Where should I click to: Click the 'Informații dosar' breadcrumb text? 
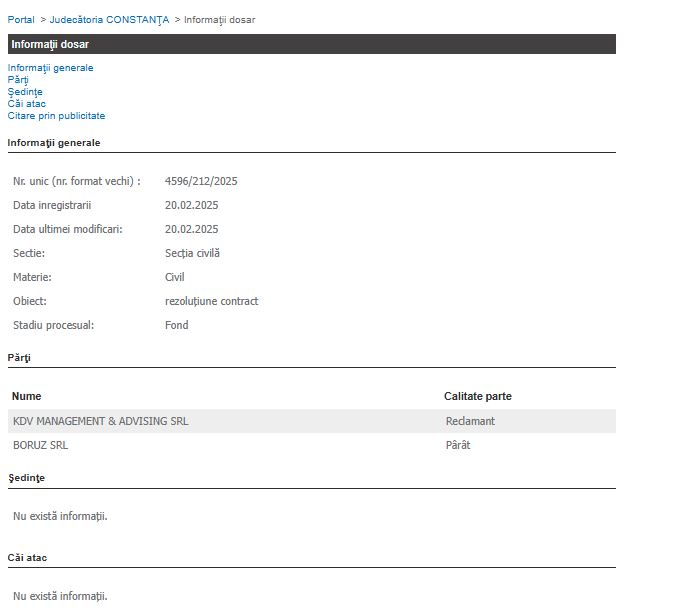(219, 20)
